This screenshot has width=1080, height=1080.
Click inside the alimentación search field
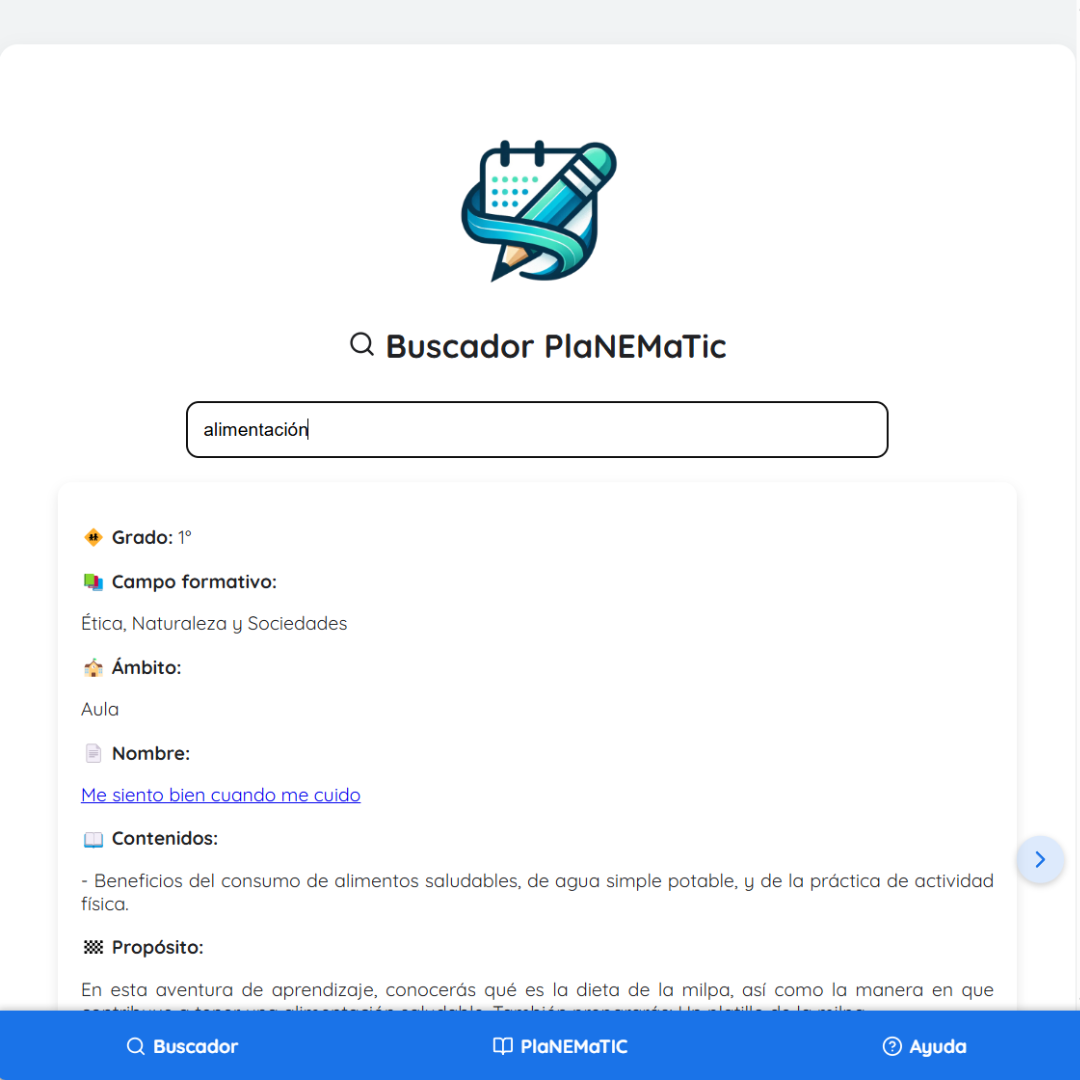pos(537,429)
